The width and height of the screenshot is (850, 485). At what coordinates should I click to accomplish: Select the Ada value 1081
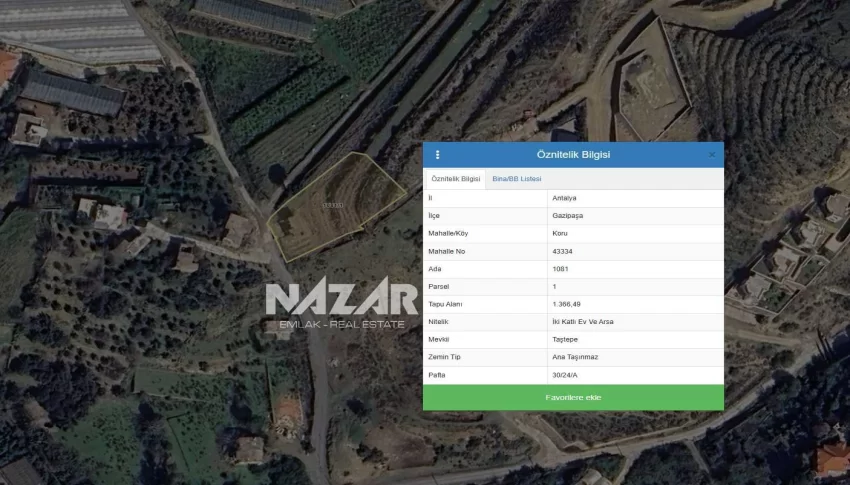[x=561, y=269]
